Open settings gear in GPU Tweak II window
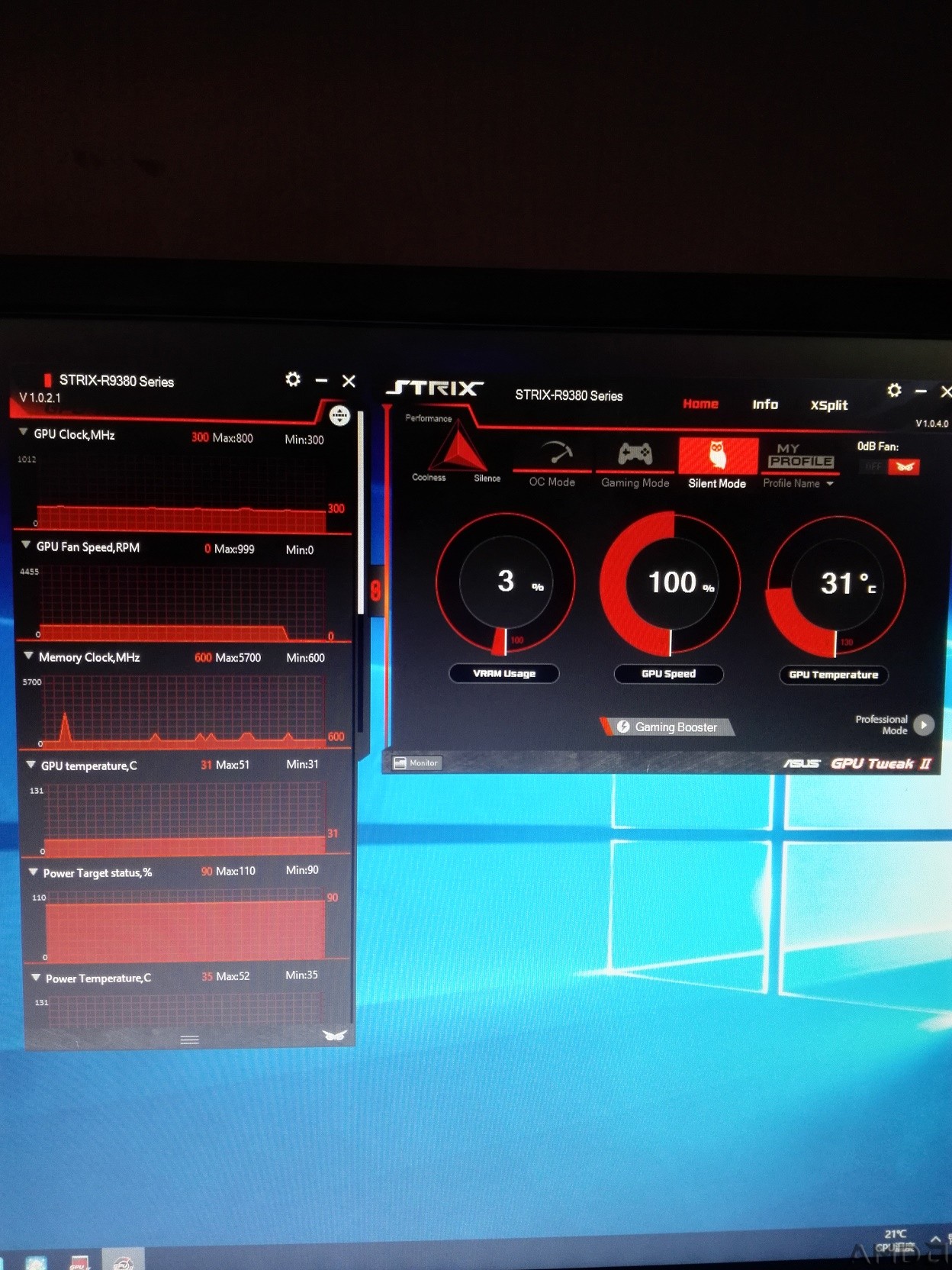This screenshot has height=1270, width=952. (x=894, y=390)
